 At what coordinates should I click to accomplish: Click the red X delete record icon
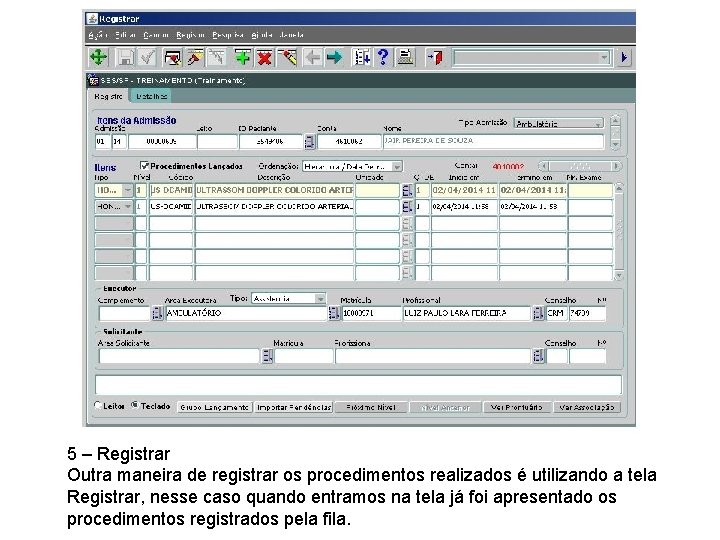click(x=264, y=58)
